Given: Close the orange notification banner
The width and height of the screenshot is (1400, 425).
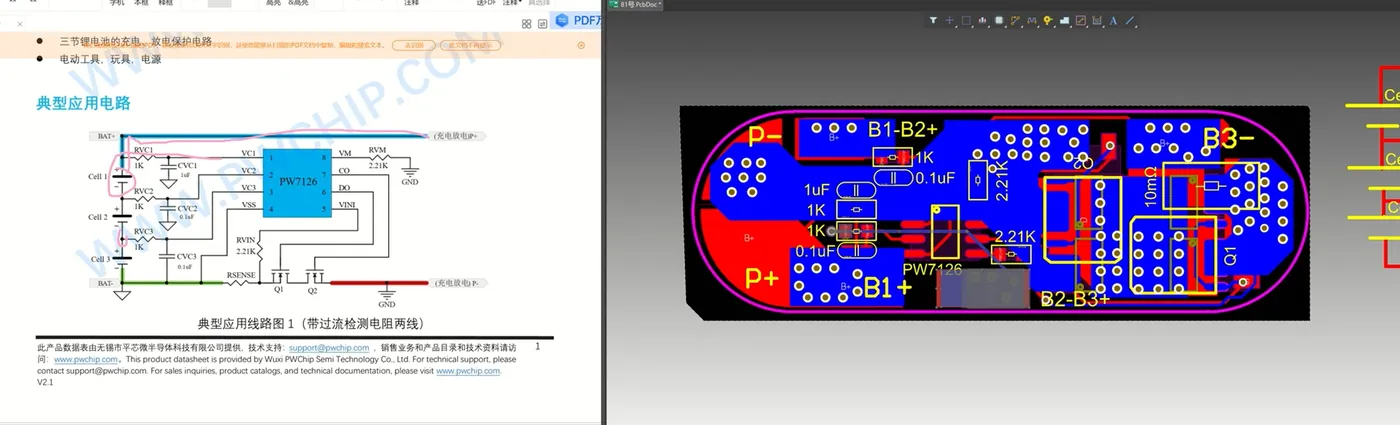Looking at the screenshot, I should (x=582, y=45).
